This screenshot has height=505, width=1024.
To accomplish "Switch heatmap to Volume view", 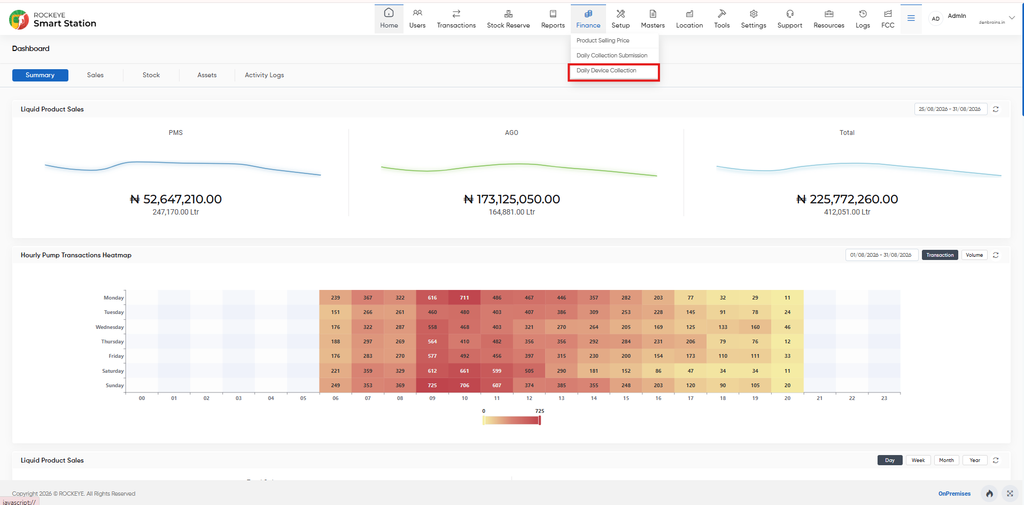I will click(974, 255).
